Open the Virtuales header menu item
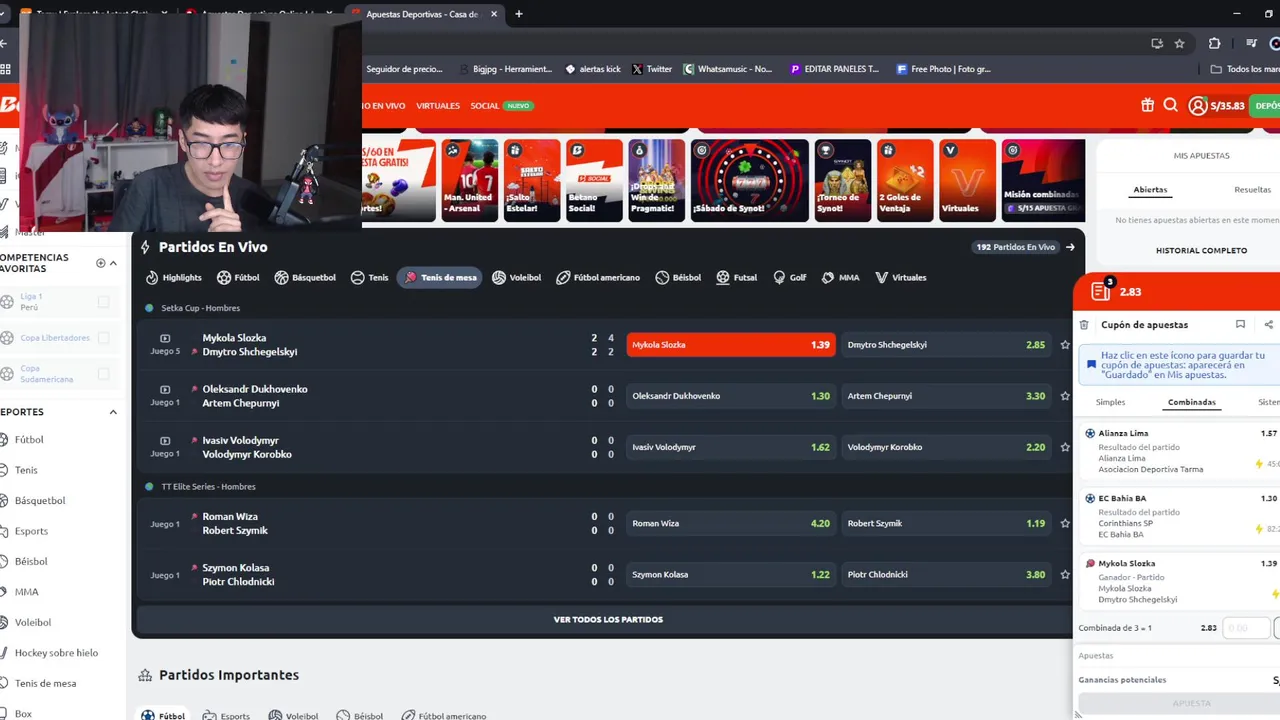This screenshot has height=720, width=1280. click(438, 105)
